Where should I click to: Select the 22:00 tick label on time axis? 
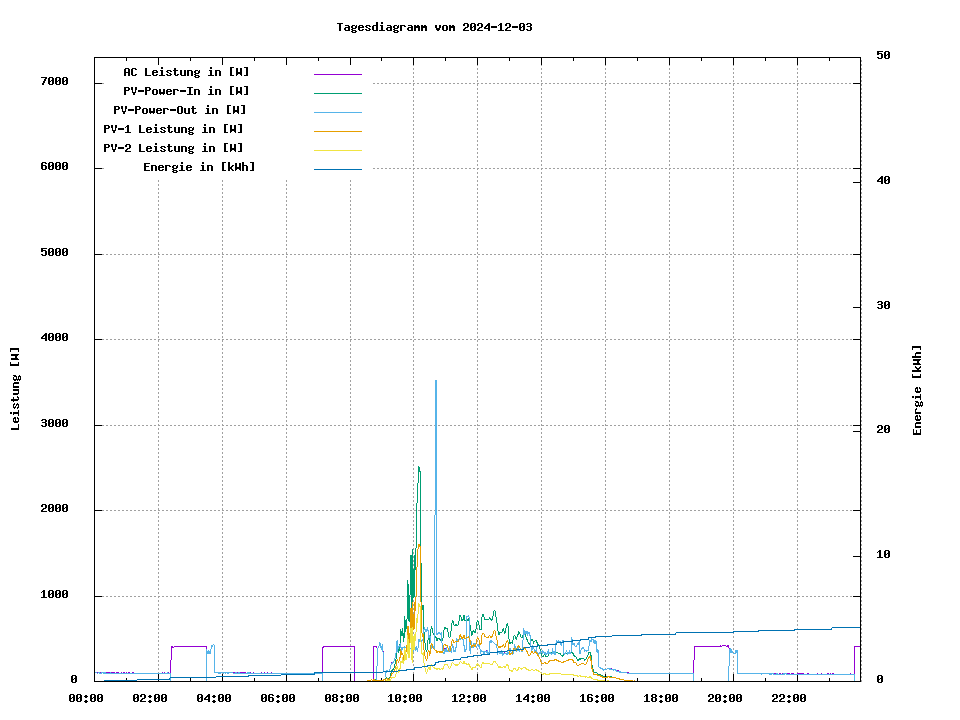pos(788,698)
